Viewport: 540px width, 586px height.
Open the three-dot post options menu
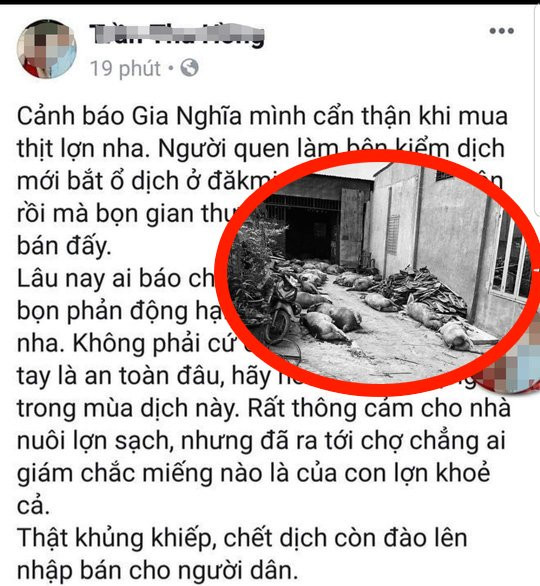point(502,31)
